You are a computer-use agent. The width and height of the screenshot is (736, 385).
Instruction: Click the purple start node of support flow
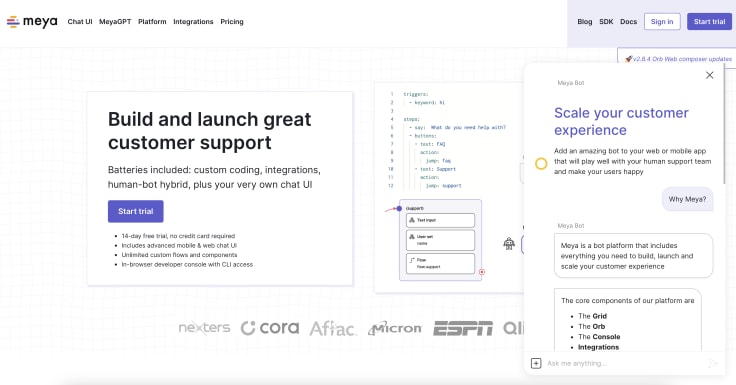(x=399, y=208)
